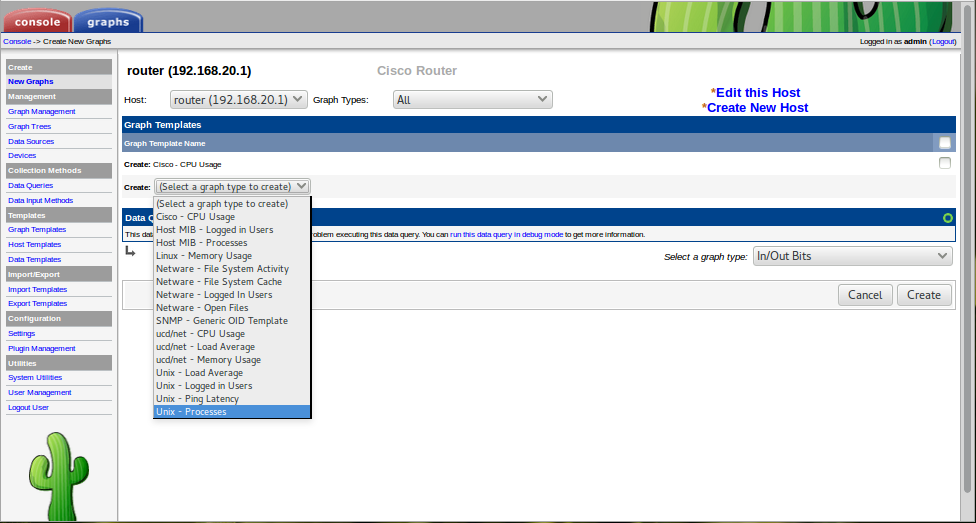Pick Linux - Memory Usage in dropdown list

point(204,256)
